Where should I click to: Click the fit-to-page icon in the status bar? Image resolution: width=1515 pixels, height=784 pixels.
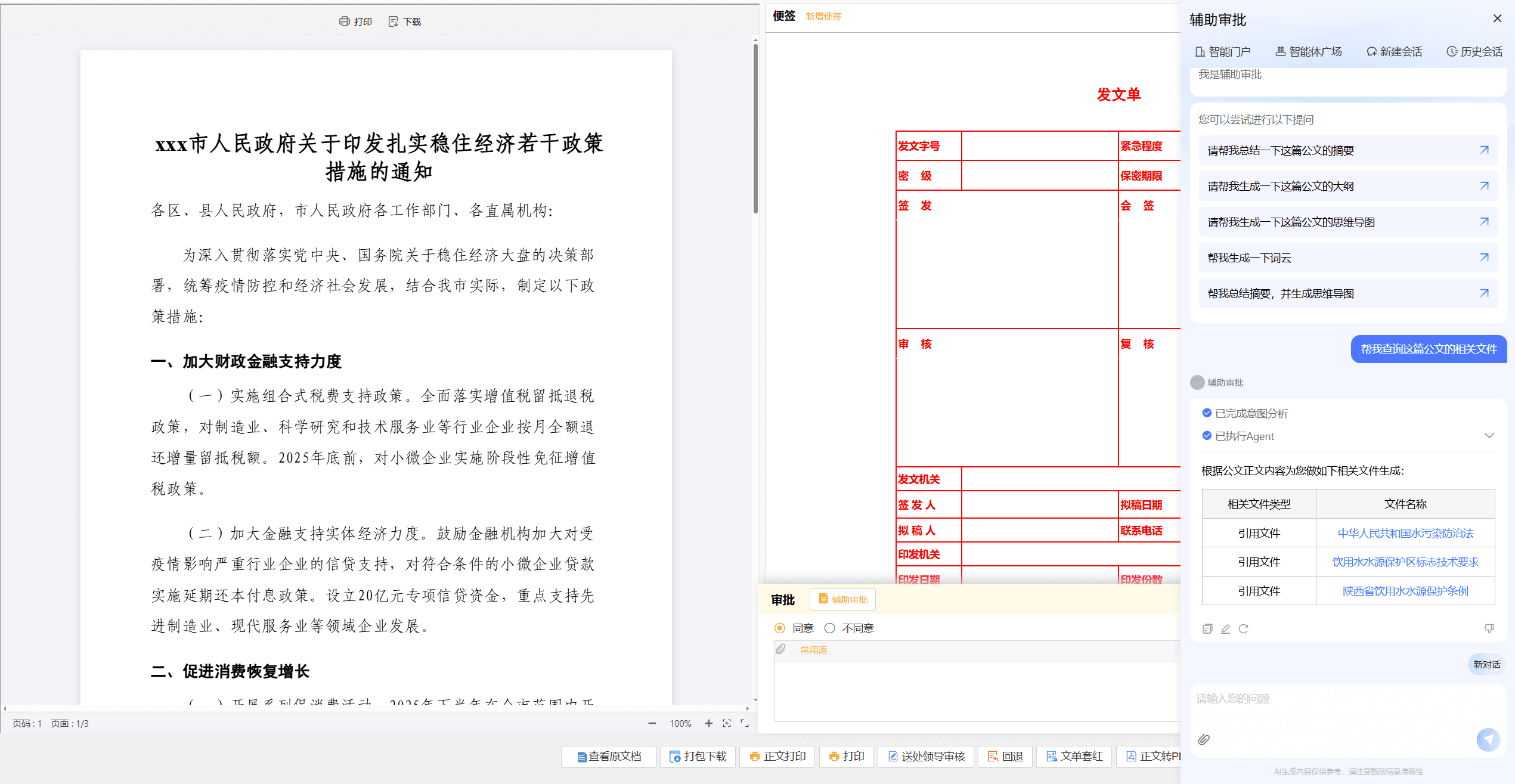pyautogui.click(x=727, y=723)
